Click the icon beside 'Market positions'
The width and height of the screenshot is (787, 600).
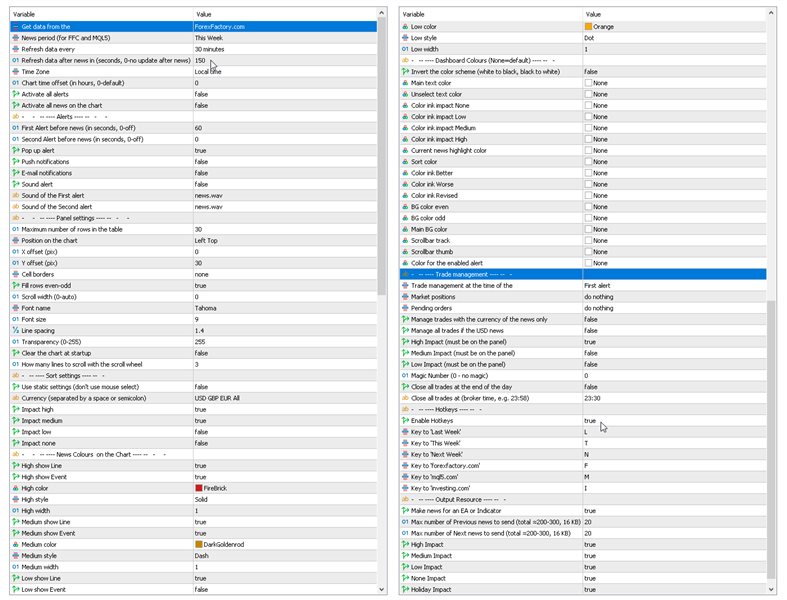406,297
